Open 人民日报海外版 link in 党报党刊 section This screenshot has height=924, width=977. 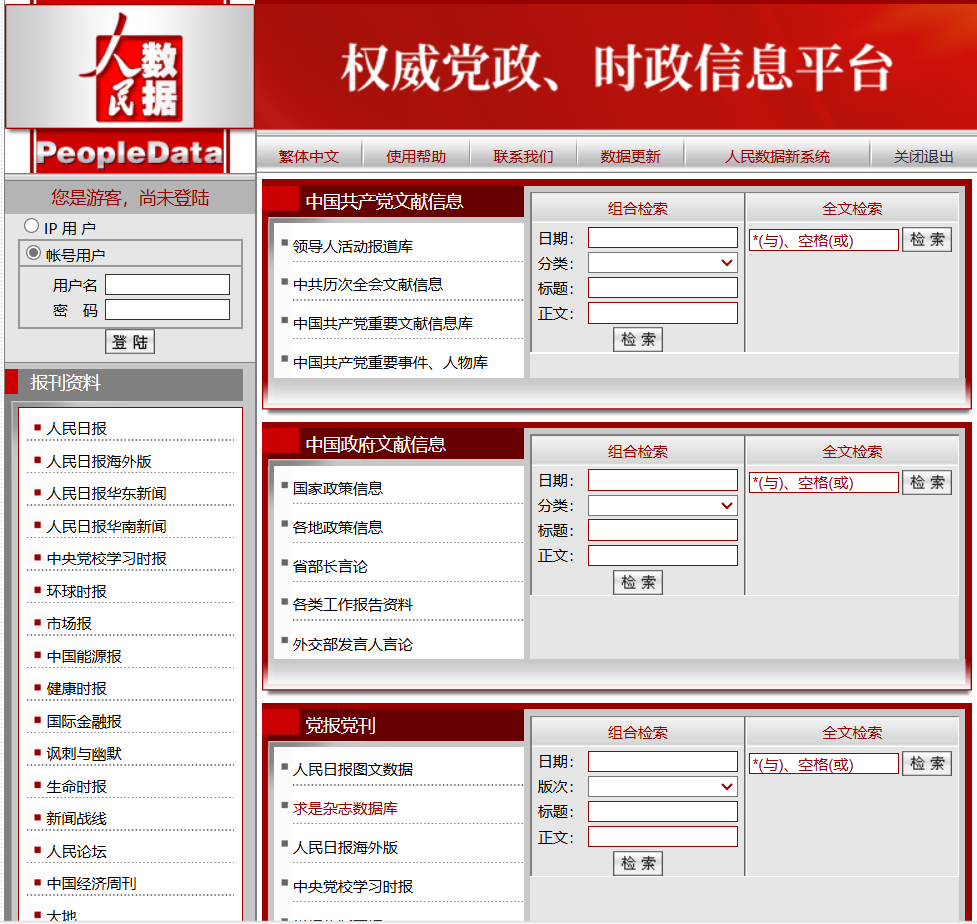(345, 847)
